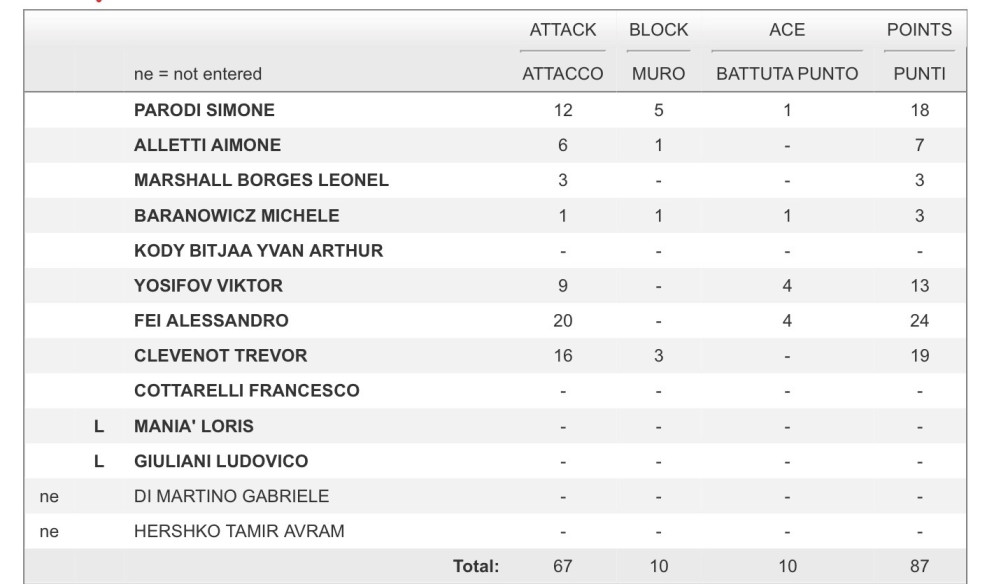Click the BATTUTA PUNTO subheader

(x=787, y=74)
